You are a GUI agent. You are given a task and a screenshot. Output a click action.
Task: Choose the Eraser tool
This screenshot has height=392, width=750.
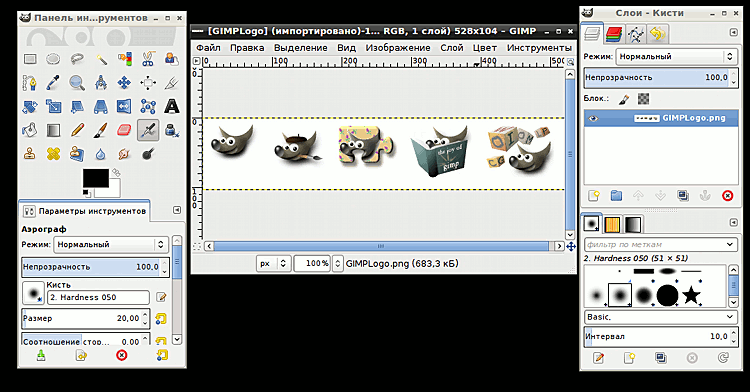coord(124,130)
